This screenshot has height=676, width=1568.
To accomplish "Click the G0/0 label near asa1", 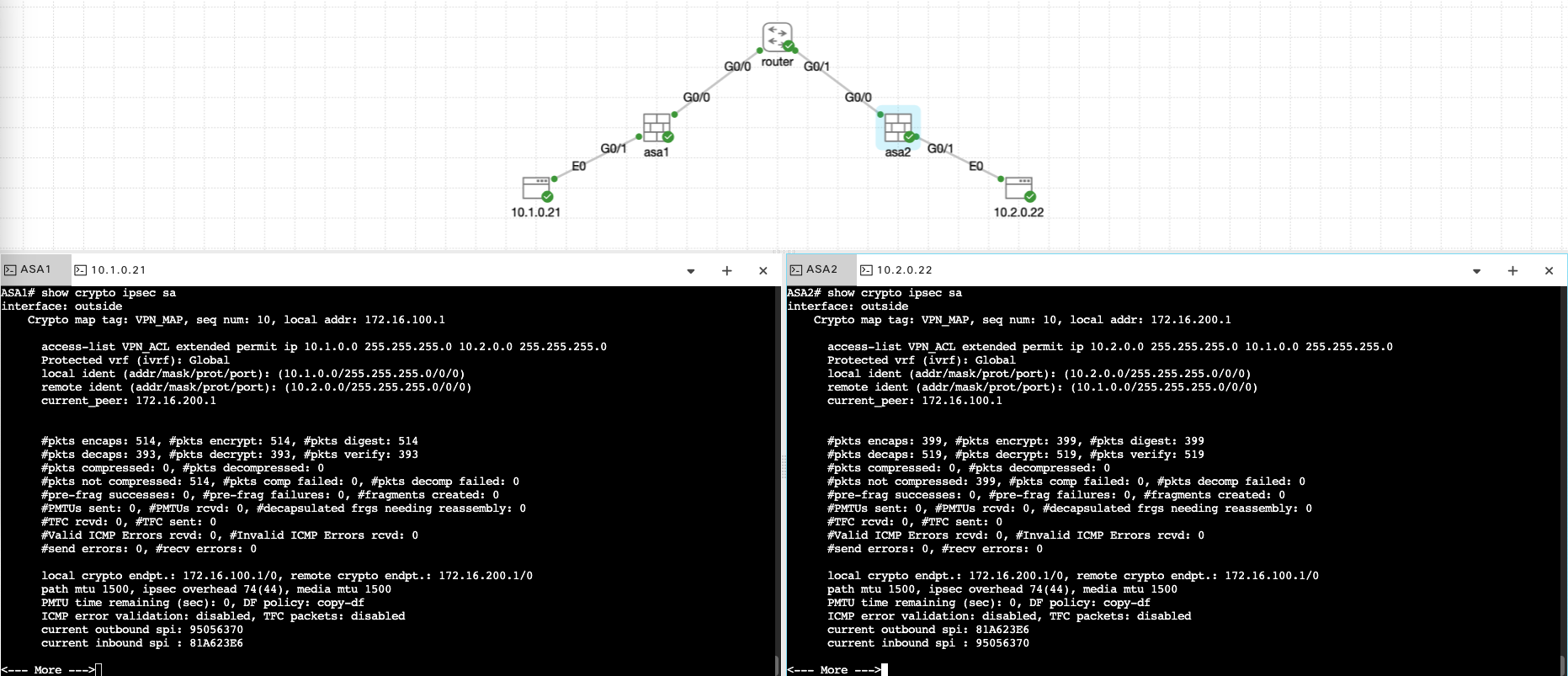I will pyautogui.click(x=696, y=97).
